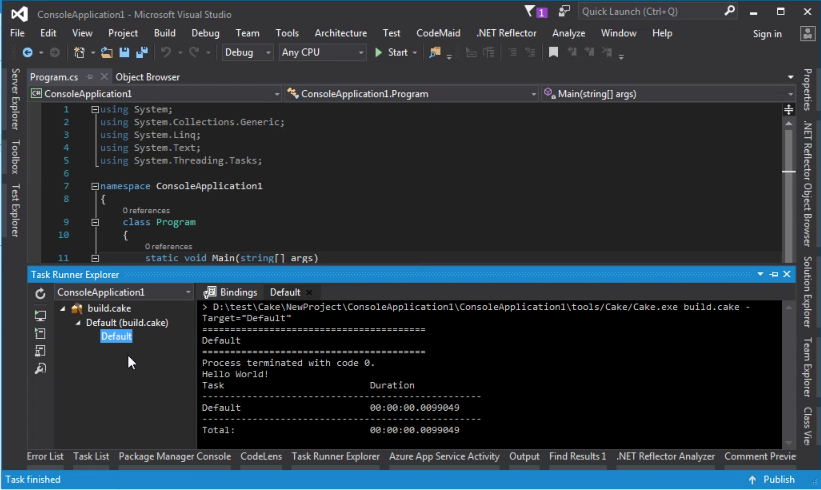The image size is (821, 490).
Task: Click the Sign in link
Action: 767,34
